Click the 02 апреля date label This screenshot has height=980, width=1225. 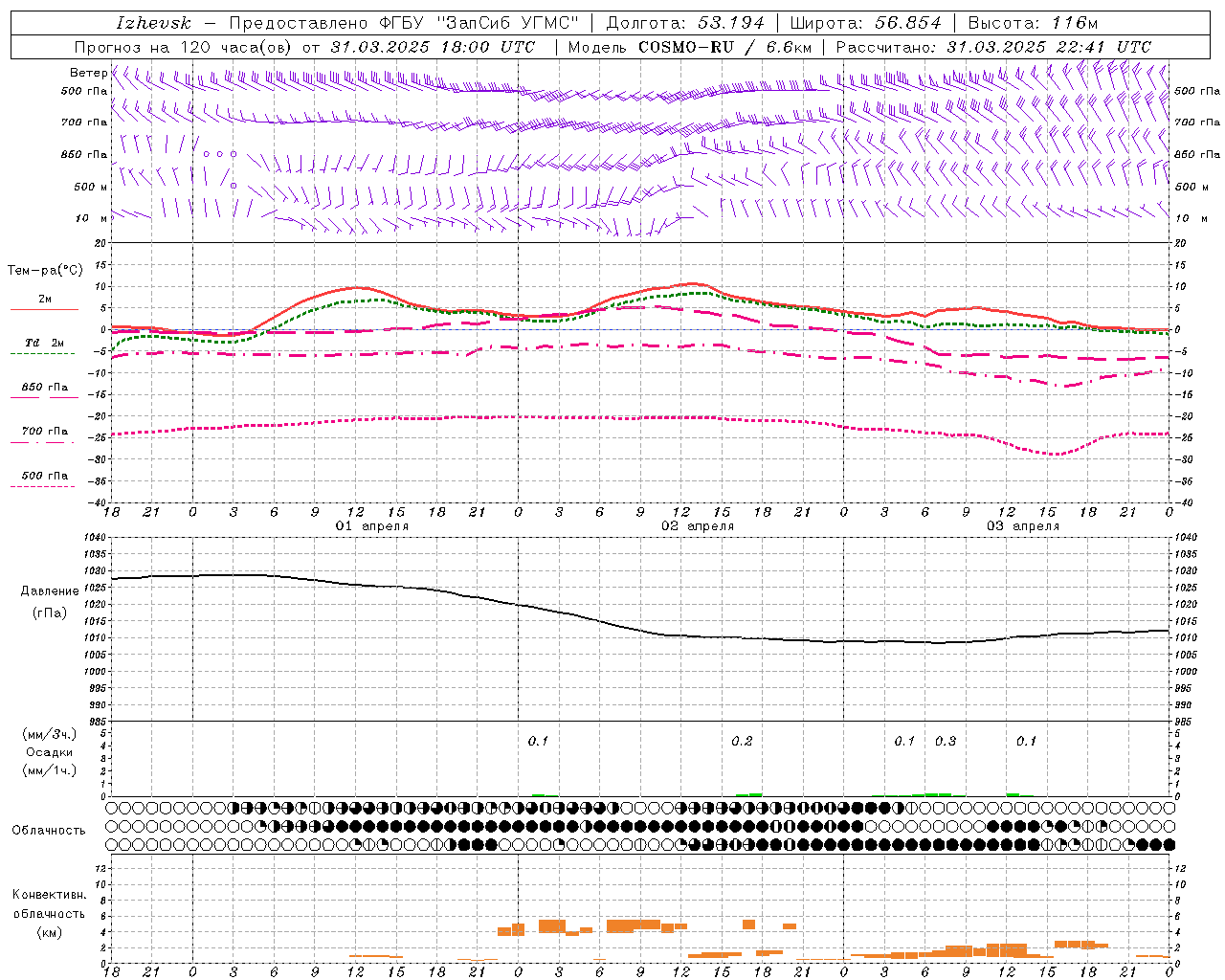698,526
